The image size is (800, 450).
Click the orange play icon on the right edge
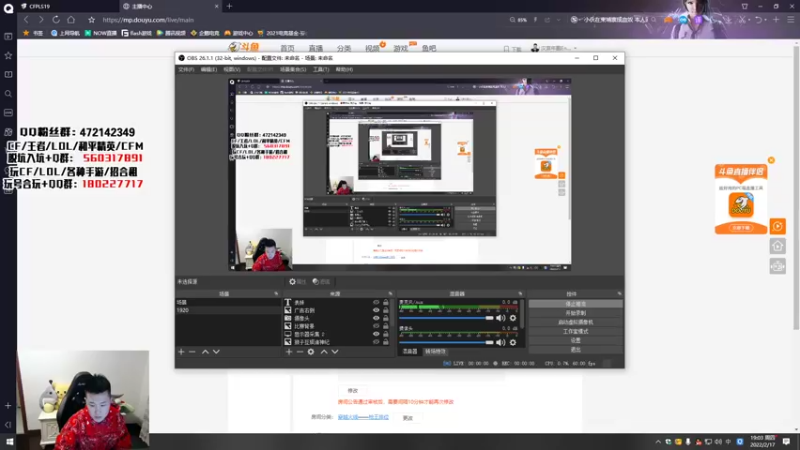tap(778, 226)
